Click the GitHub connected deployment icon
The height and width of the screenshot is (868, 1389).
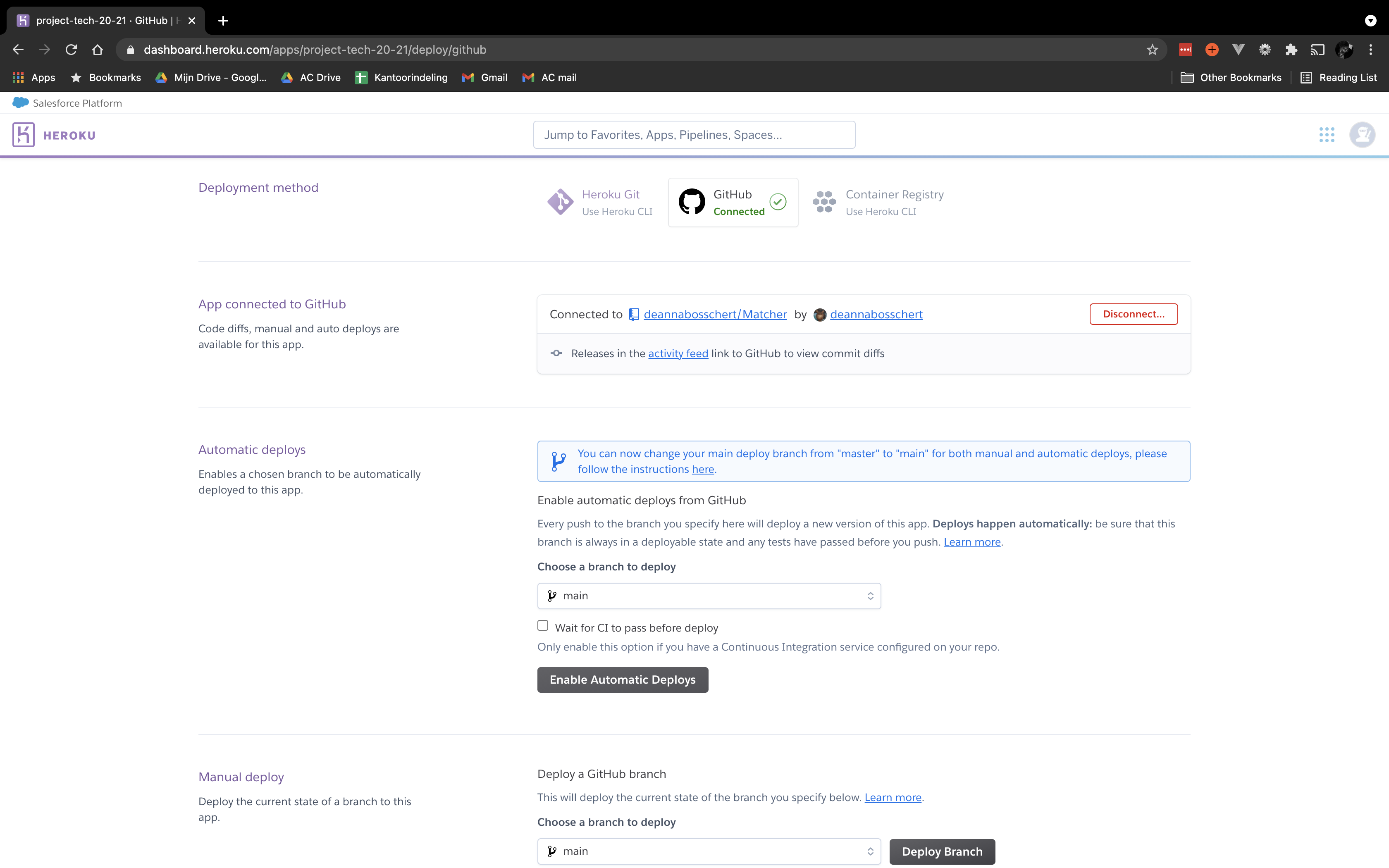[x=691, y=202]
